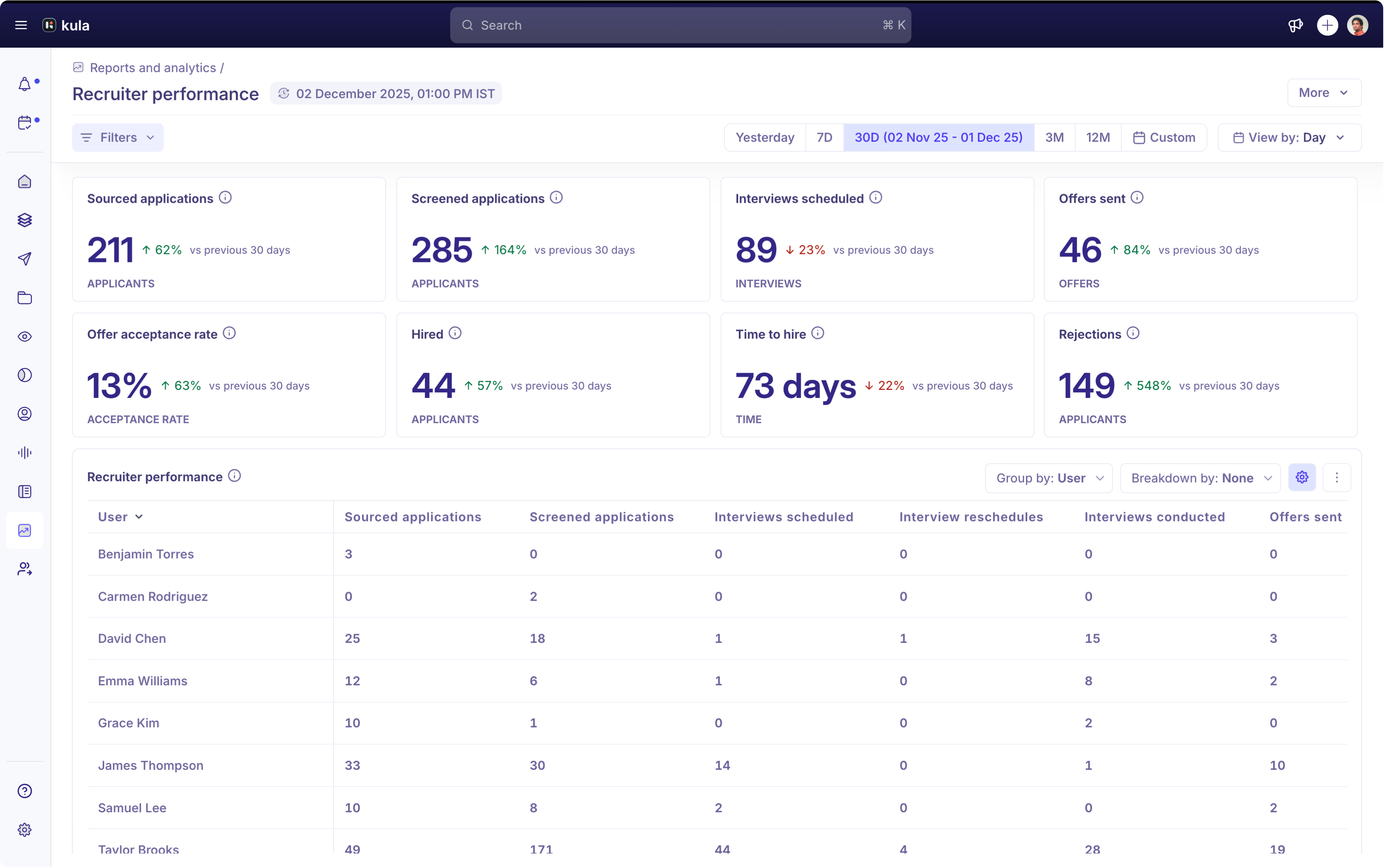Select the paper plane outreach icon
The height and width of the screenshot is (868, 1384).
tap(25, 259)
